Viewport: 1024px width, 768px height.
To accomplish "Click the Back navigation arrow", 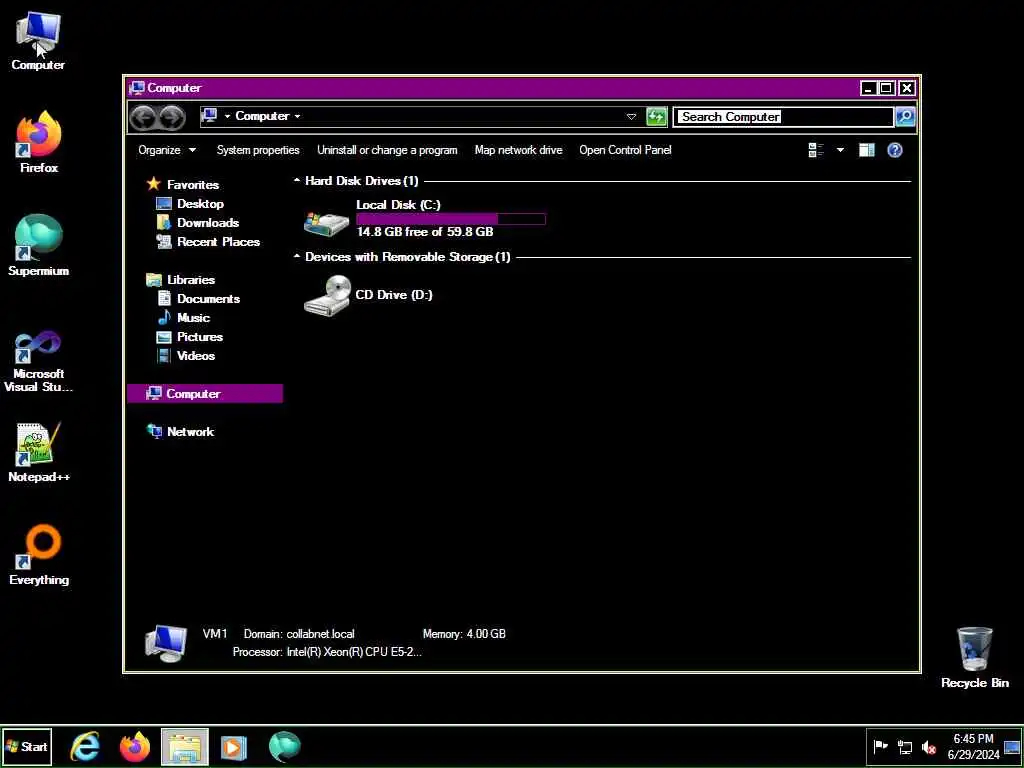I will click(x=142, y=118).
